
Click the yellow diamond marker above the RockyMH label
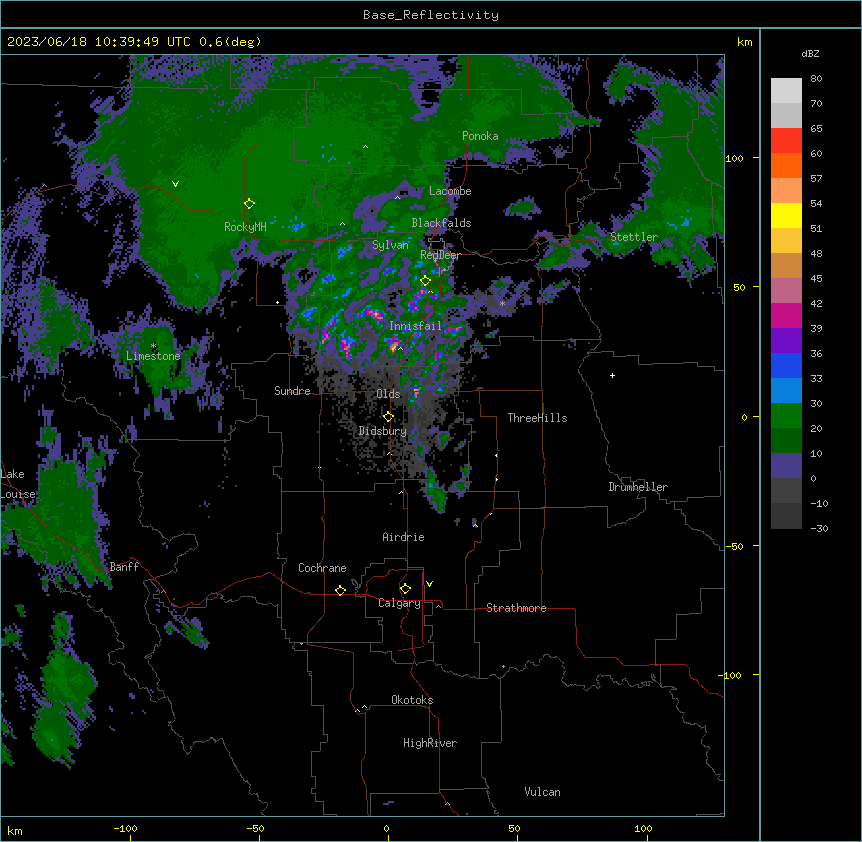coord(249,204)
